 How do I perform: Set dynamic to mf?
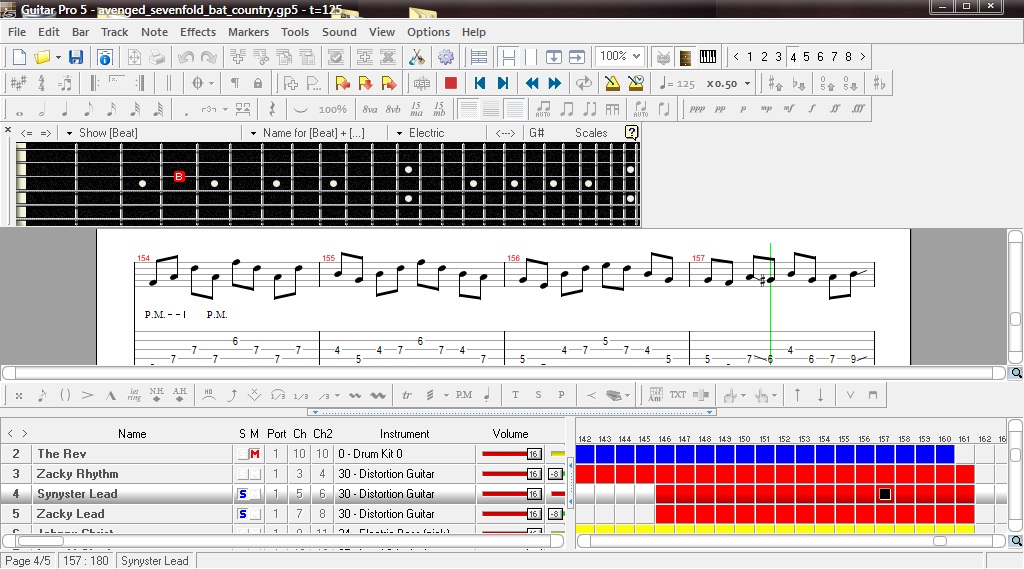point(790,109)
